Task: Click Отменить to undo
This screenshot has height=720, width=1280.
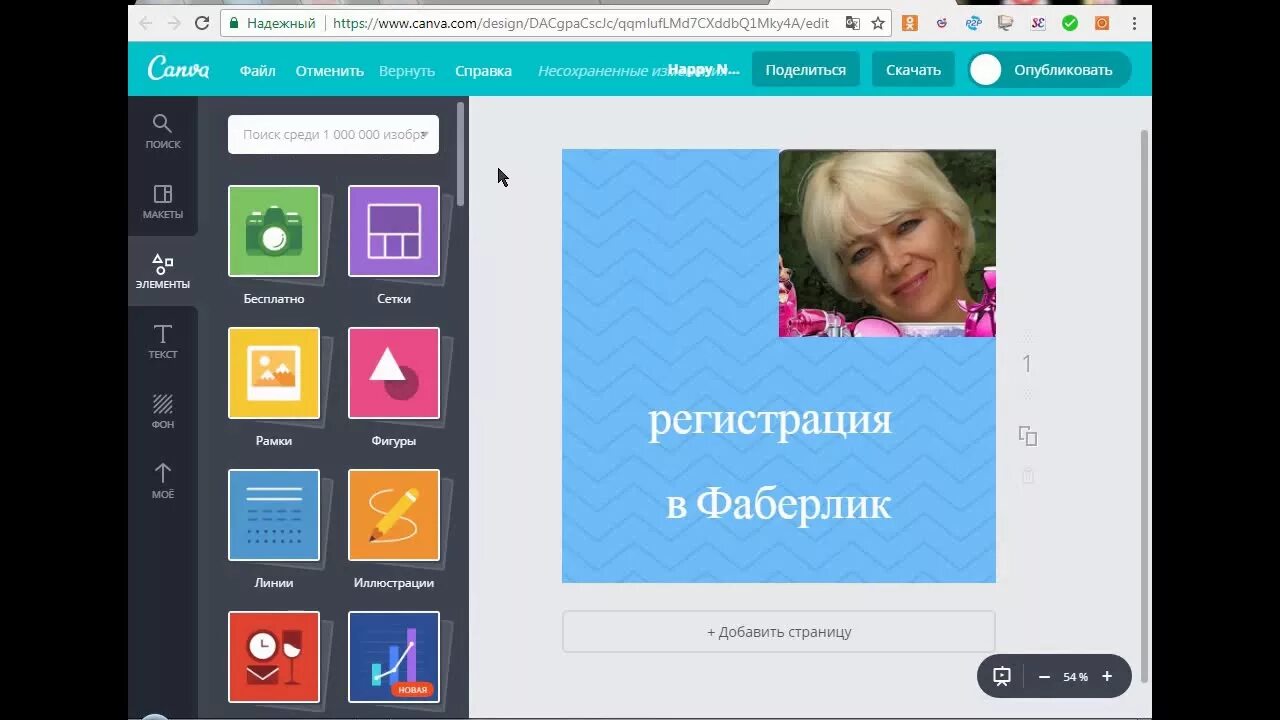Action: [x=329, y=70]
